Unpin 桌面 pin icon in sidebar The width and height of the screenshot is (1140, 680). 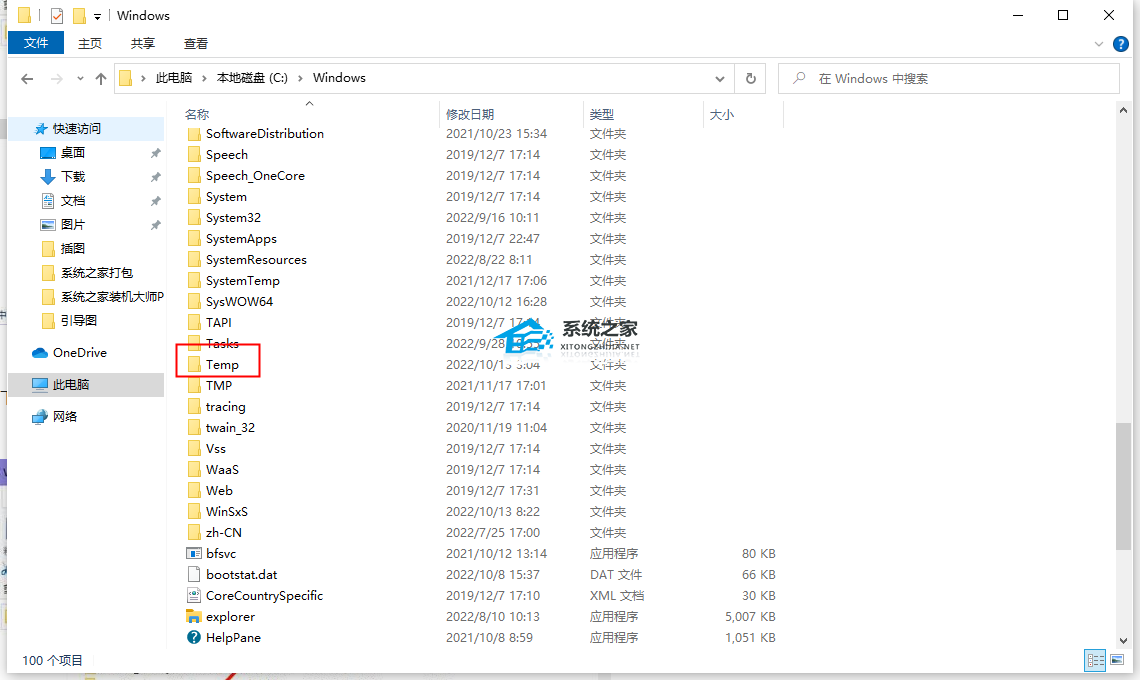click(155, 153)
